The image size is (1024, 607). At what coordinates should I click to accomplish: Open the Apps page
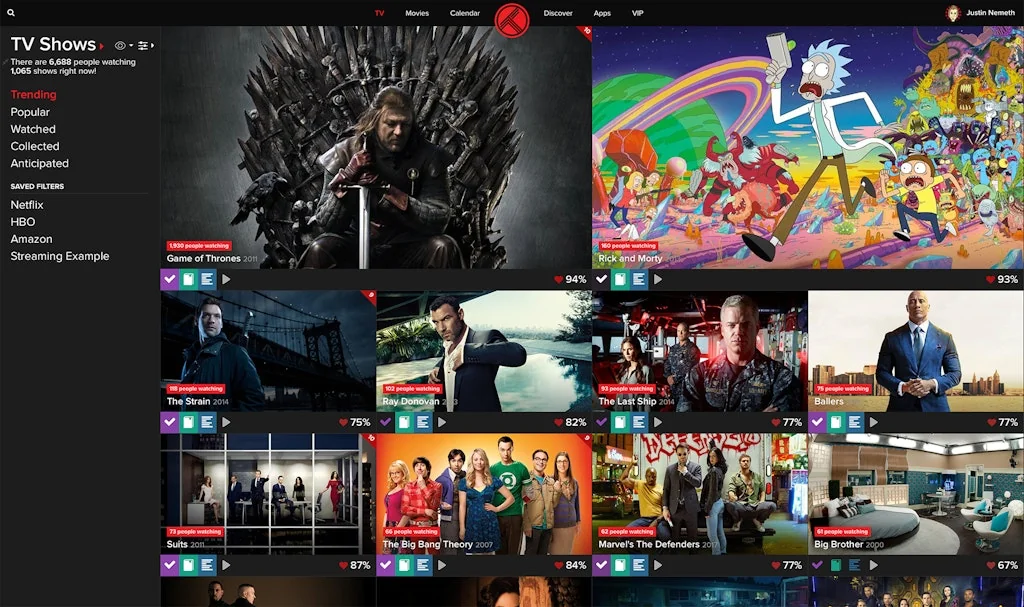pos(602,13)
